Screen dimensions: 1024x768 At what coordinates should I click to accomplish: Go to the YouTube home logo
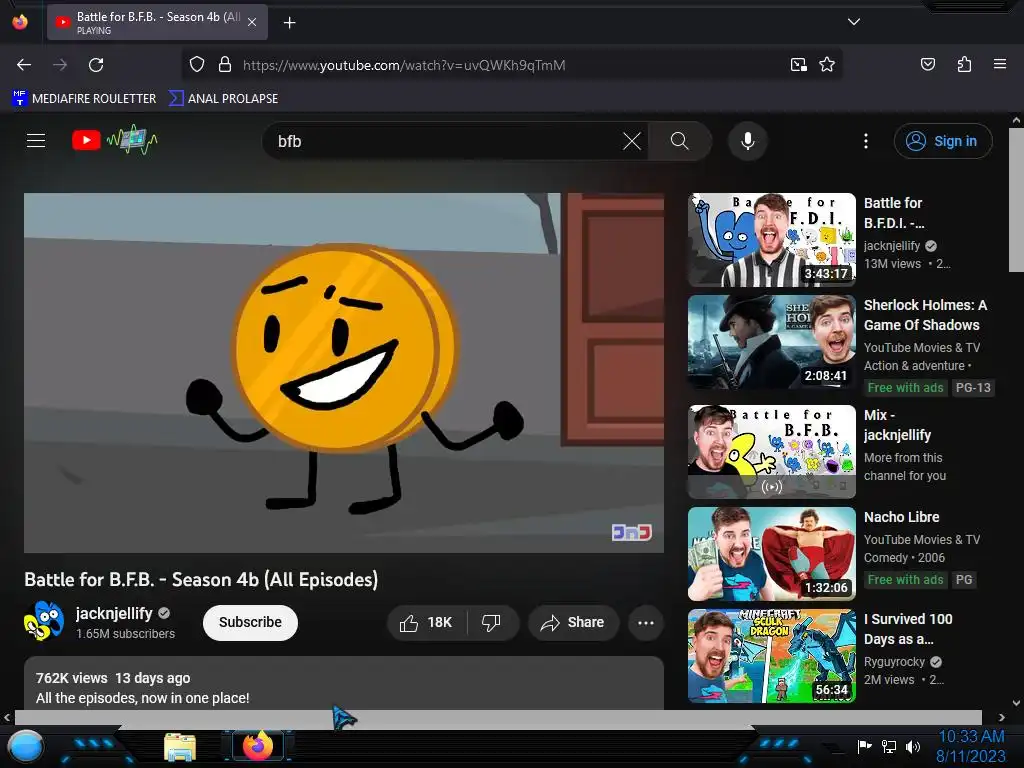pyautogui.click(x=114, y=140)
